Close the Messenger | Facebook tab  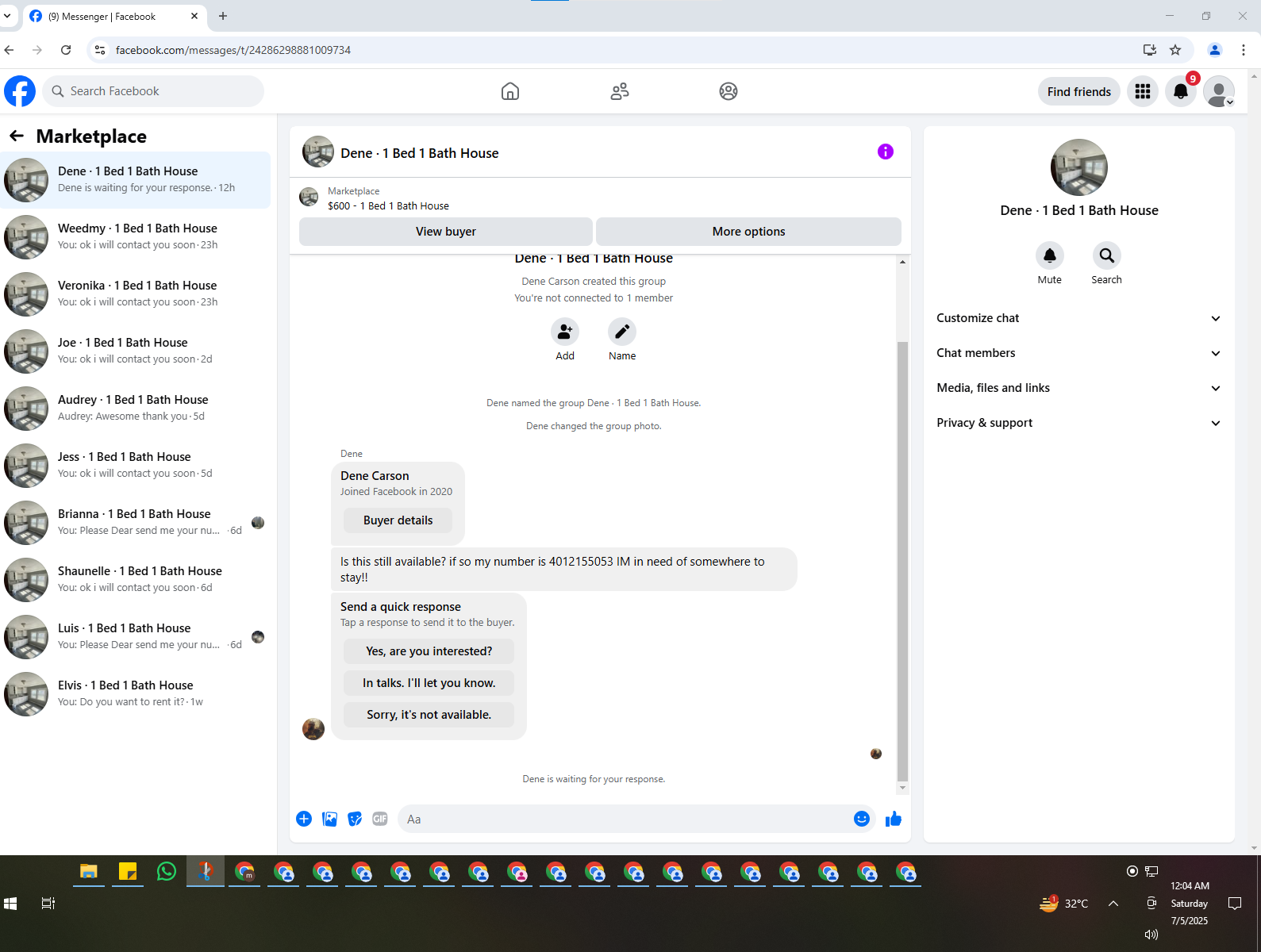coord(194,16)
